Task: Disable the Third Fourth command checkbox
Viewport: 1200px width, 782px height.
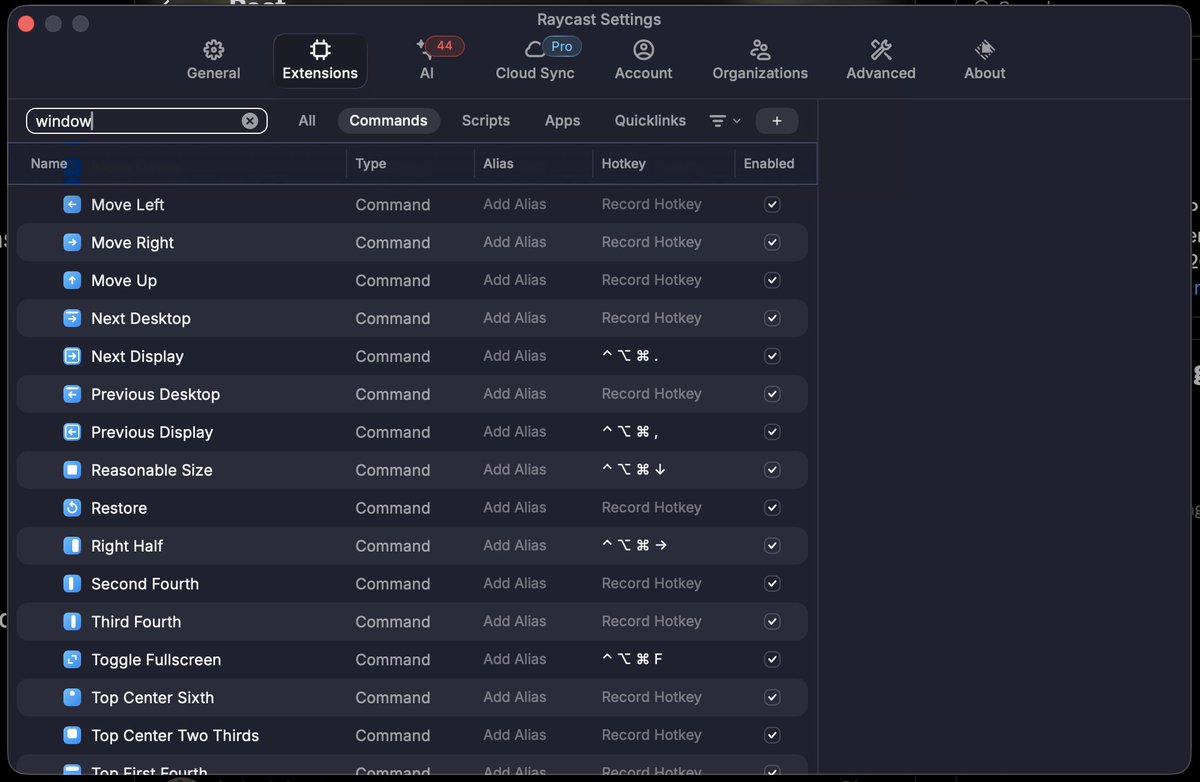Action: 772,622
